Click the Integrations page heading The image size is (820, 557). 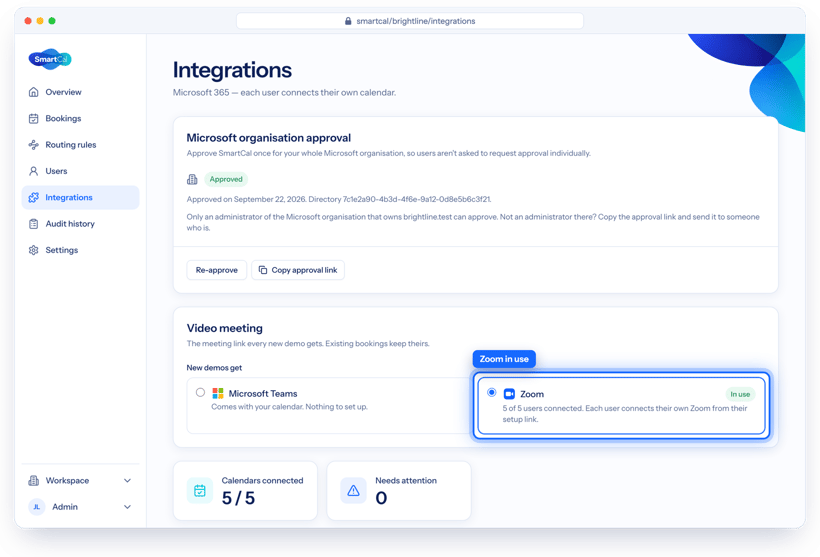[x=232, y=70]
